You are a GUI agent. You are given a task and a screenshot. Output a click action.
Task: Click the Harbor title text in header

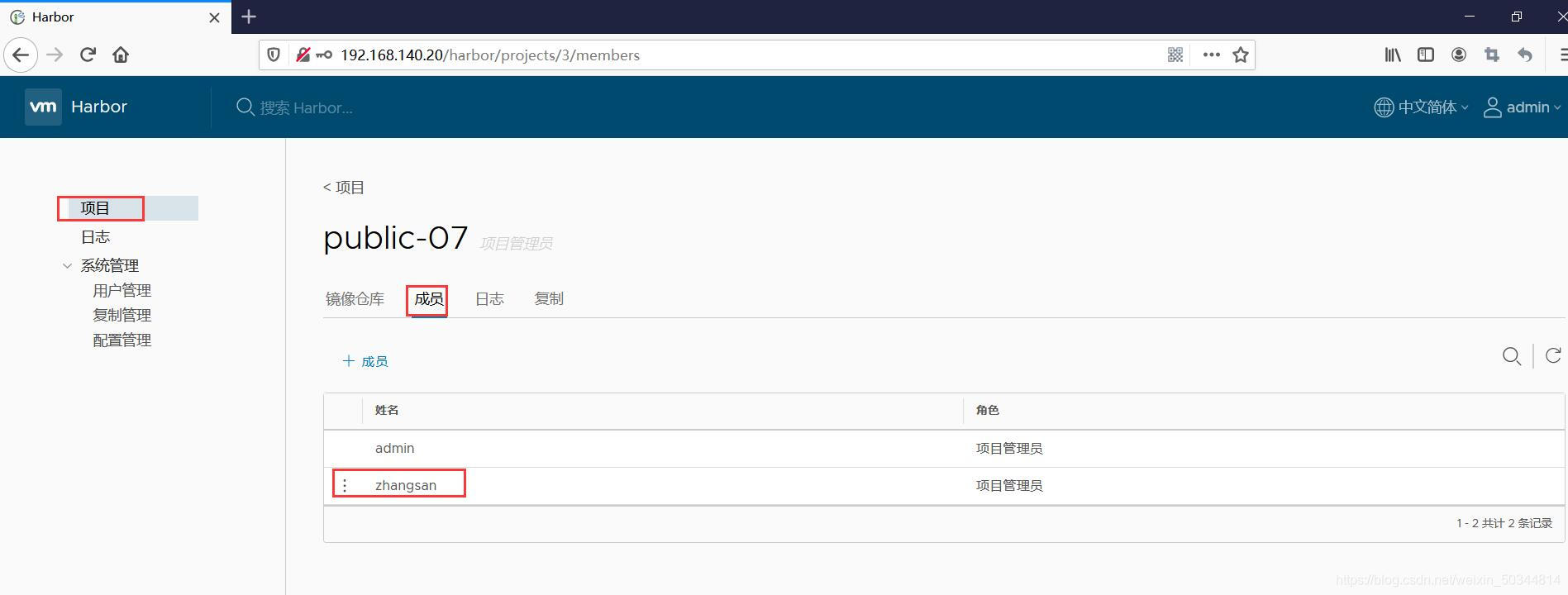99,107
